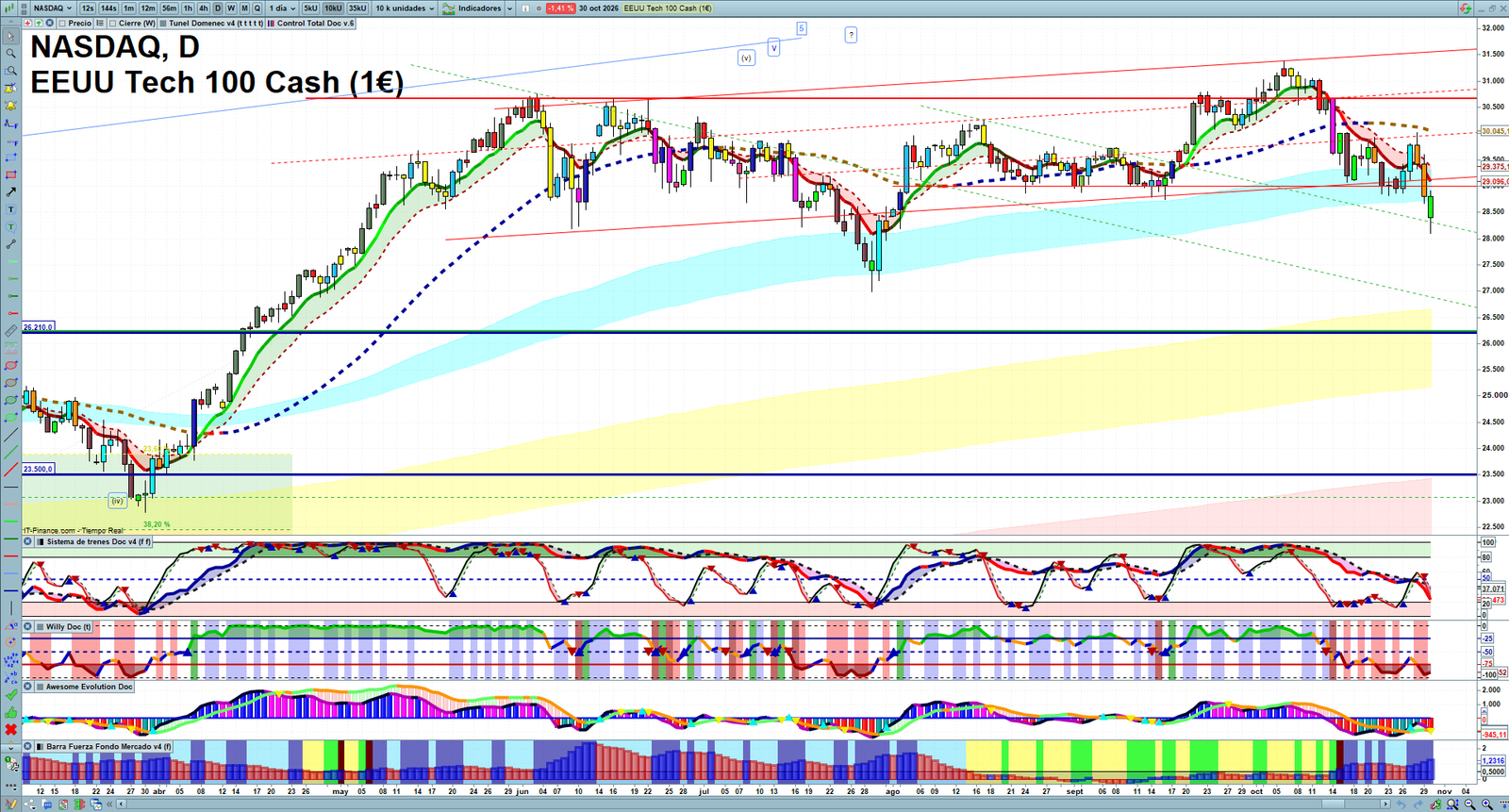Click the undo arrow at bottom right
The image size is (1509, 812).
click(x=1402, y=804)
